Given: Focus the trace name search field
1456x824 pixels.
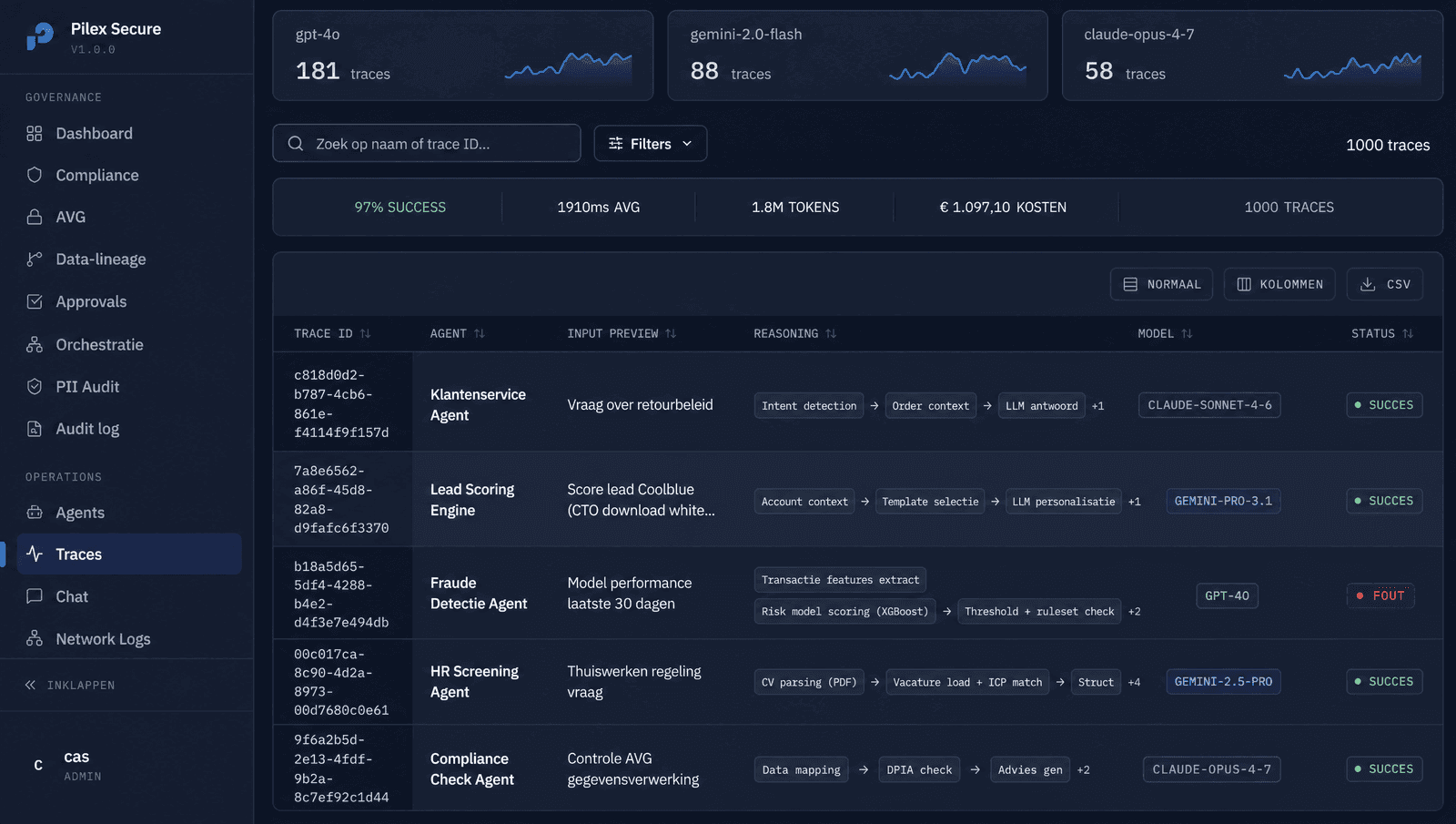Looking at the screenshot, I should (427, 143).
